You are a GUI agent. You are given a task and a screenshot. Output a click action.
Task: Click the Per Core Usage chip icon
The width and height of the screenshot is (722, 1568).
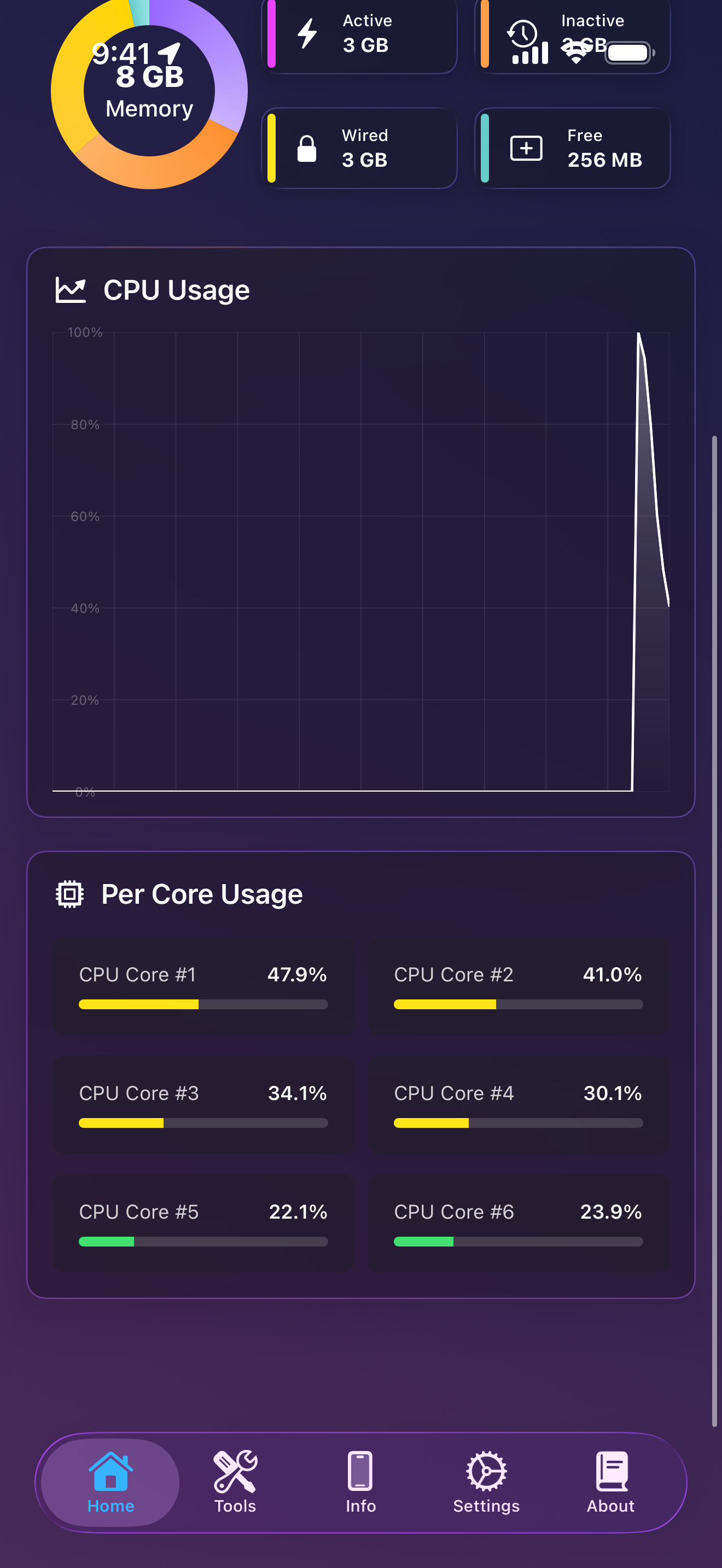(x=70, y=894)
